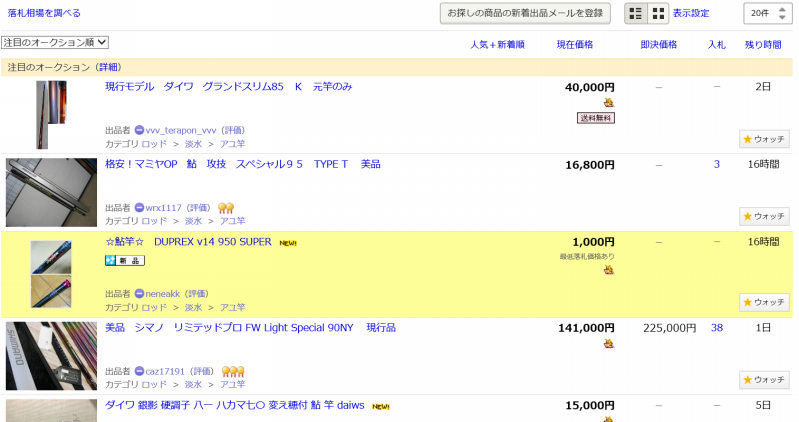Click bid count 38 for シマノ listing

tap(716, 328)
